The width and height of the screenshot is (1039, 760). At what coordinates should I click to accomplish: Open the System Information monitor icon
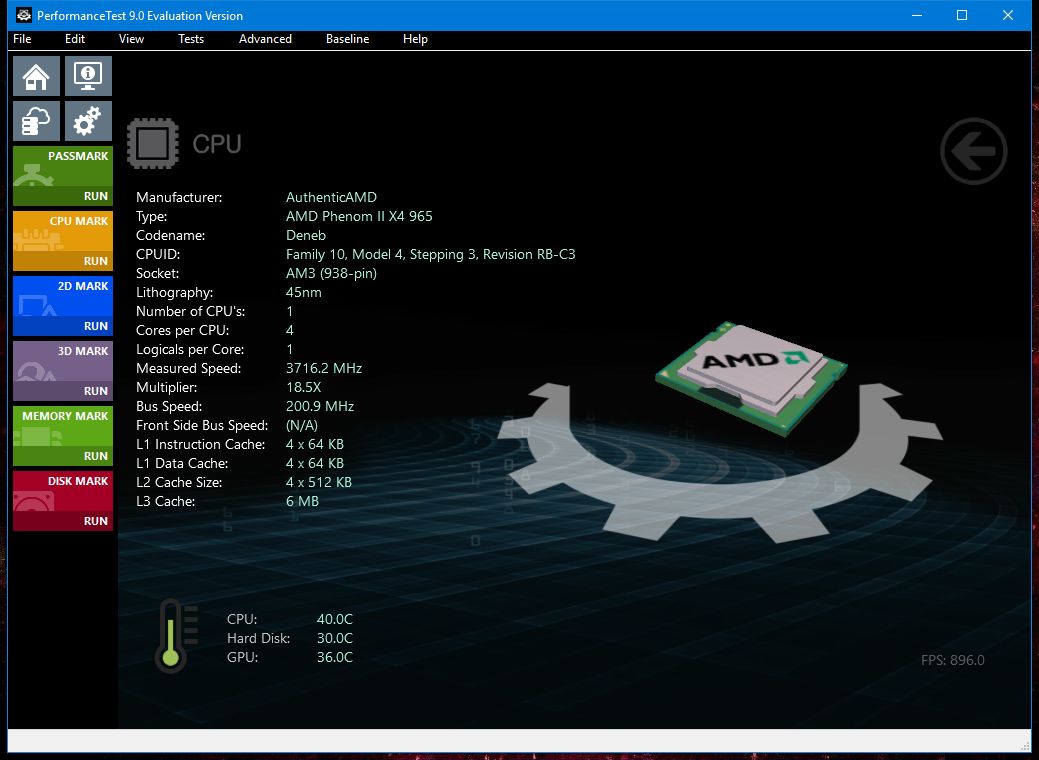coord(88,76)
